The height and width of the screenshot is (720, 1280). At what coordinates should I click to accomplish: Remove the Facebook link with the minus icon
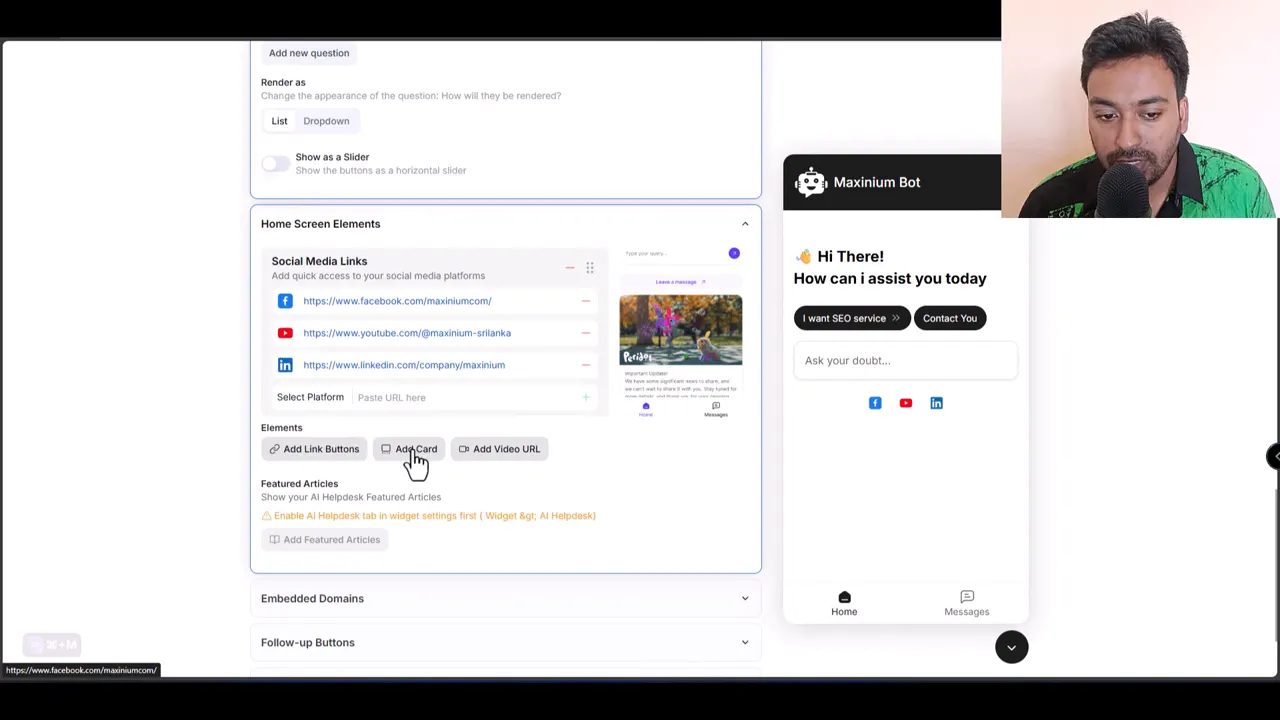[x=585, y=300]
